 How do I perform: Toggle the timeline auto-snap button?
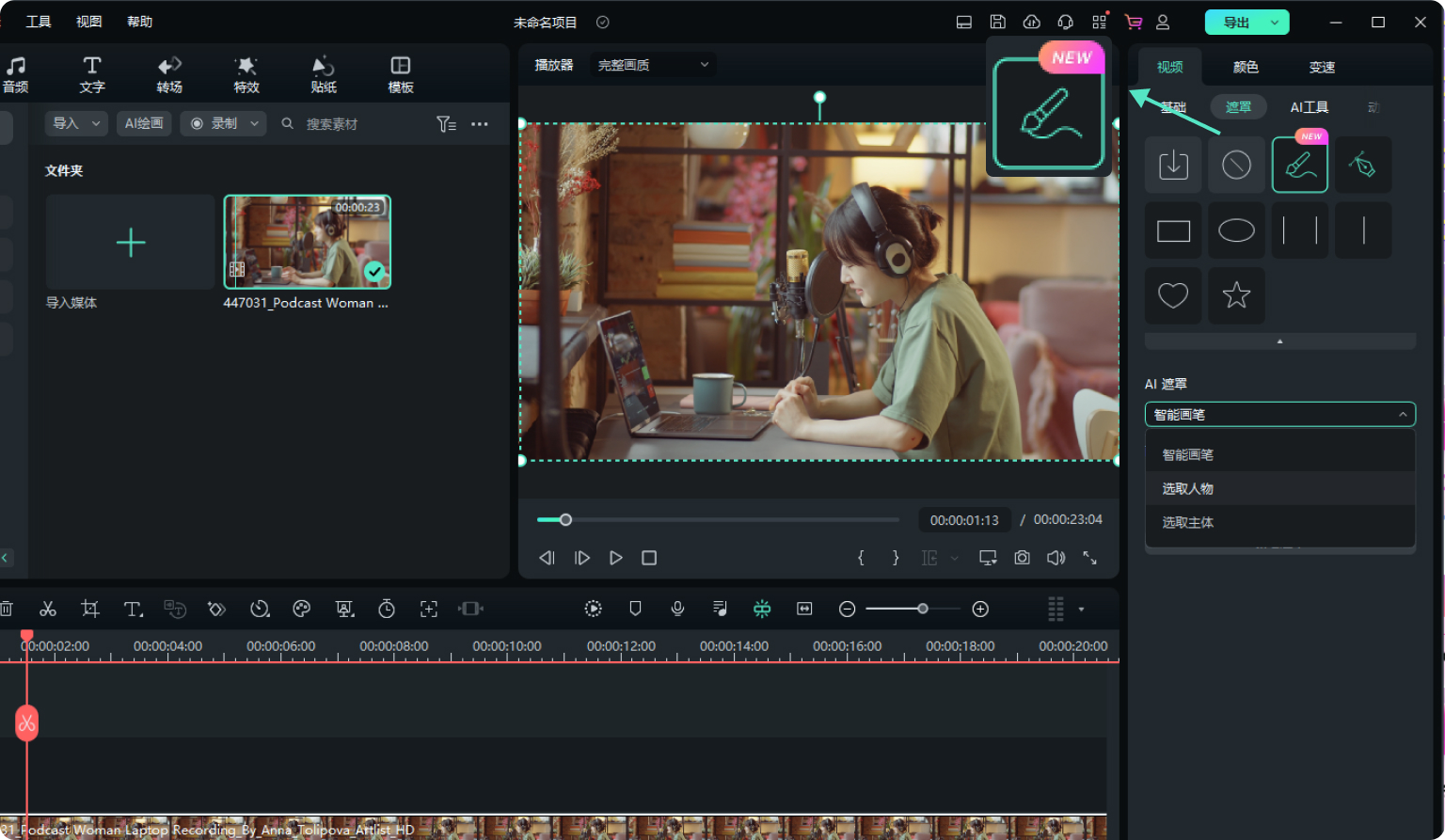click(762, 610)
